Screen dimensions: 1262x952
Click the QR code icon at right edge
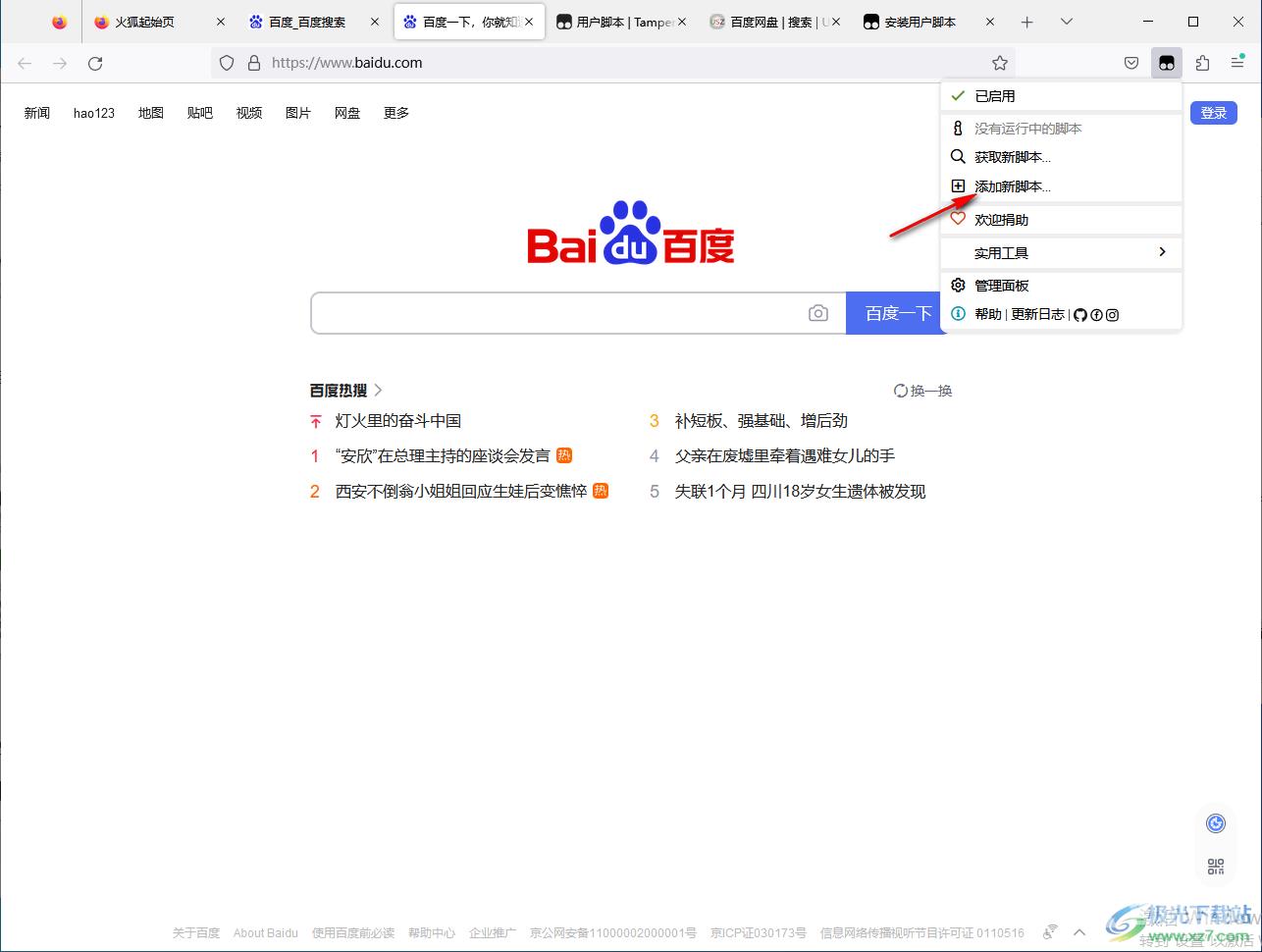(x=1216, y=867)
